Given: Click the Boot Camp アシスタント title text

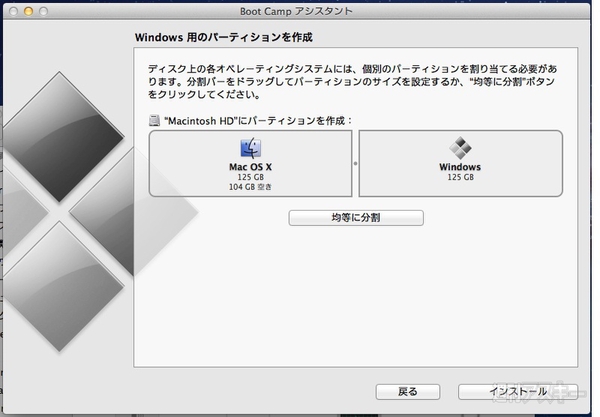Looking at the screenshot, I should point(296,11).
